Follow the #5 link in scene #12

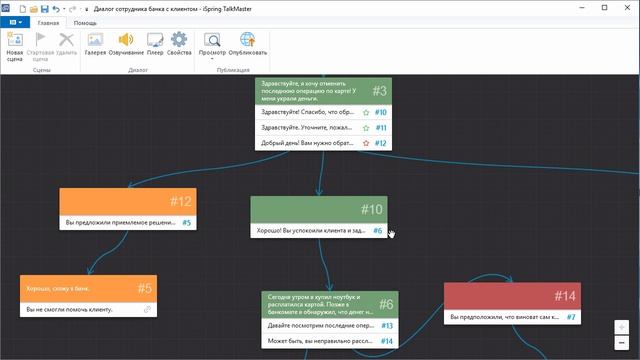tap(187, 223)
